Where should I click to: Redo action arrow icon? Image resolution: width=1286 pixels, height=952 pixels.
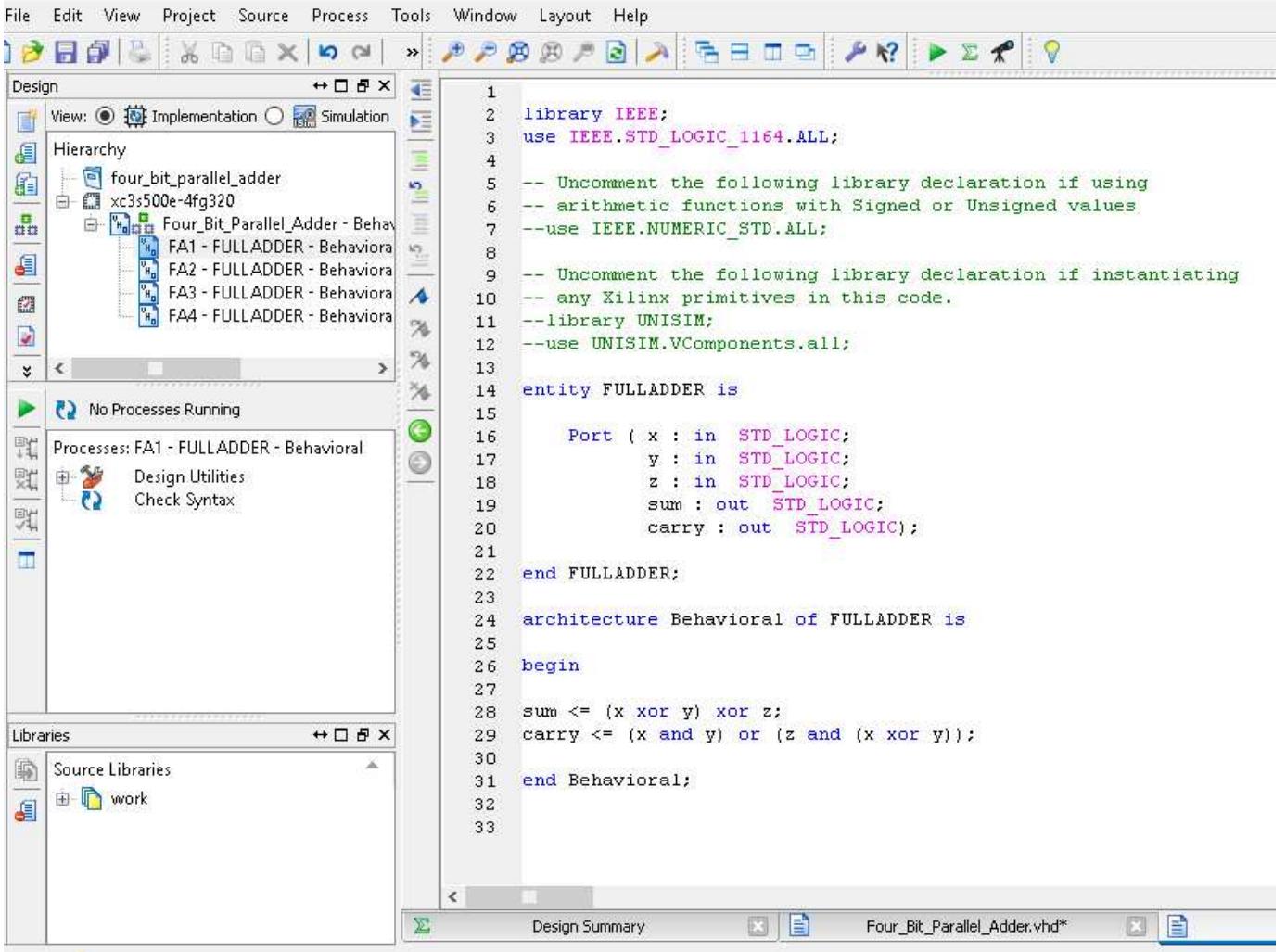(x=362, y=53)
